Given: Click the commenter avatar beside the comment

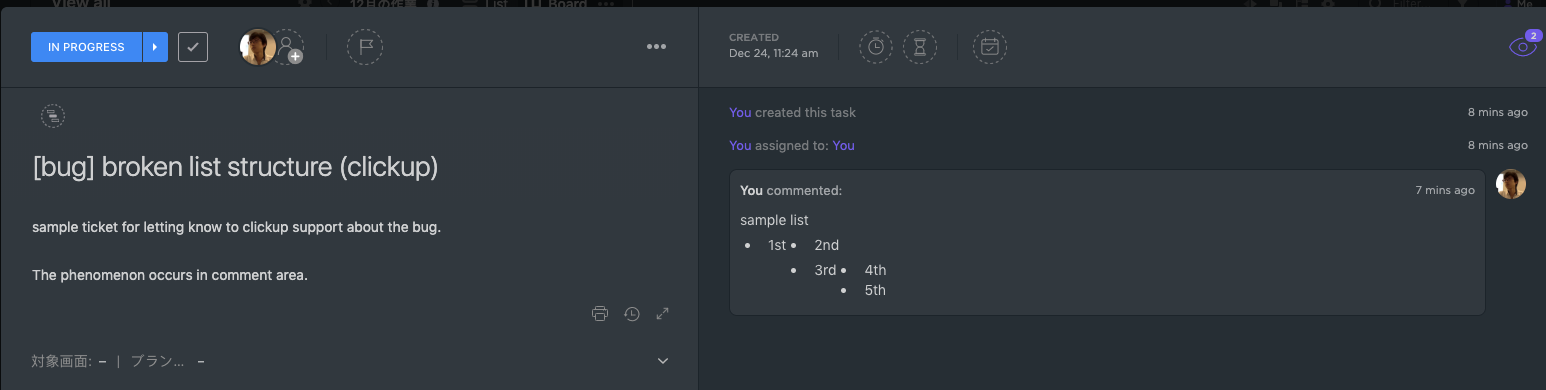Looking at the screenshot, I should click(x=1511, y=184).
